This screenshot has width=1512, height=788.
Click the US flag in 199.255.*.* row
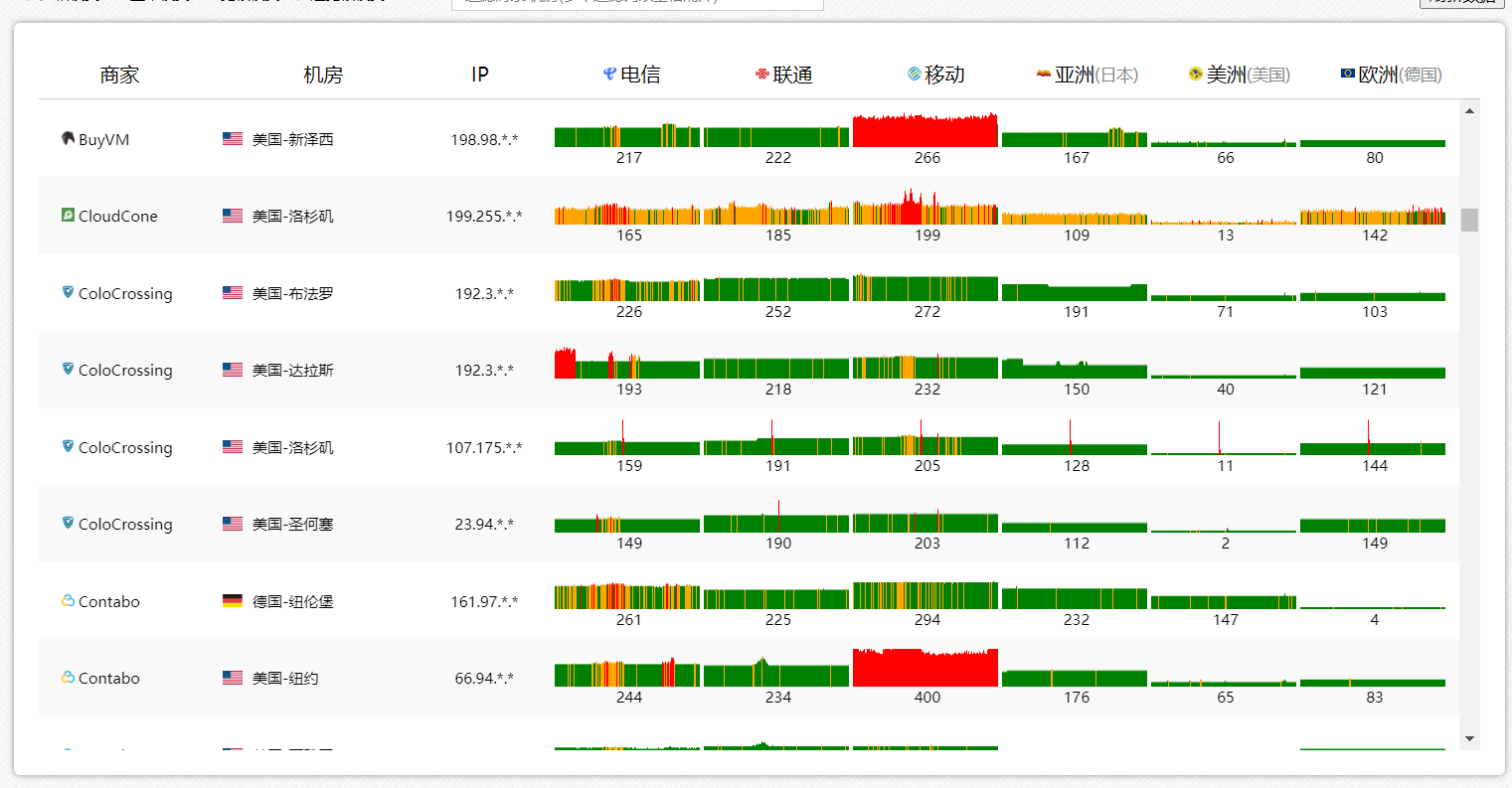pos(233,216)
